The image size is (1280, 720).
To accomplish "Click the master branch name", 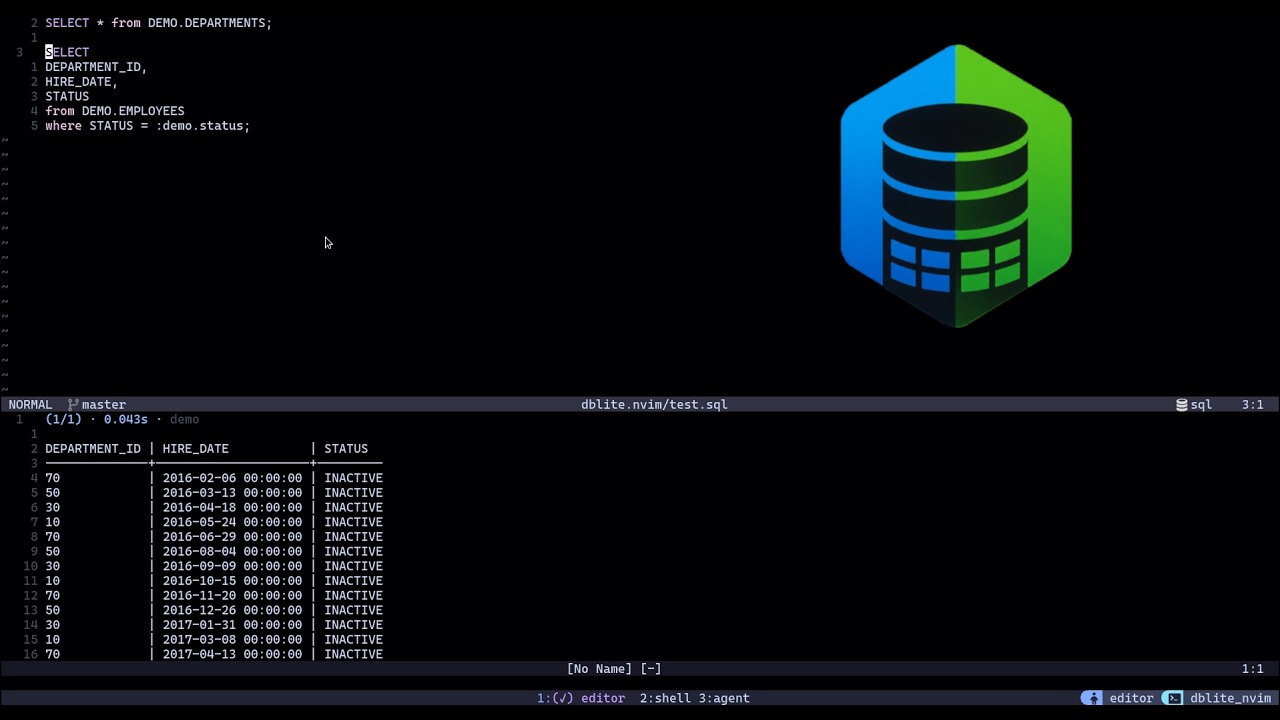I will pos(104,405).
